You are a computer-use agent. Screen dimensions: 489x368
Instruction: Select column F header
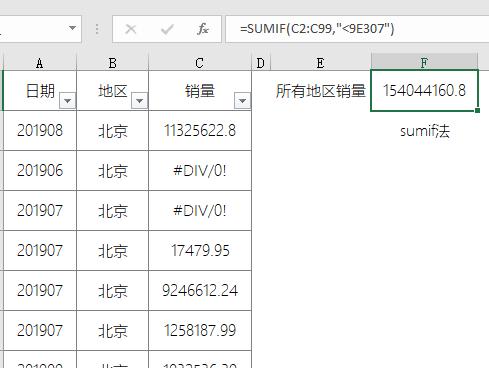(424, 63)
